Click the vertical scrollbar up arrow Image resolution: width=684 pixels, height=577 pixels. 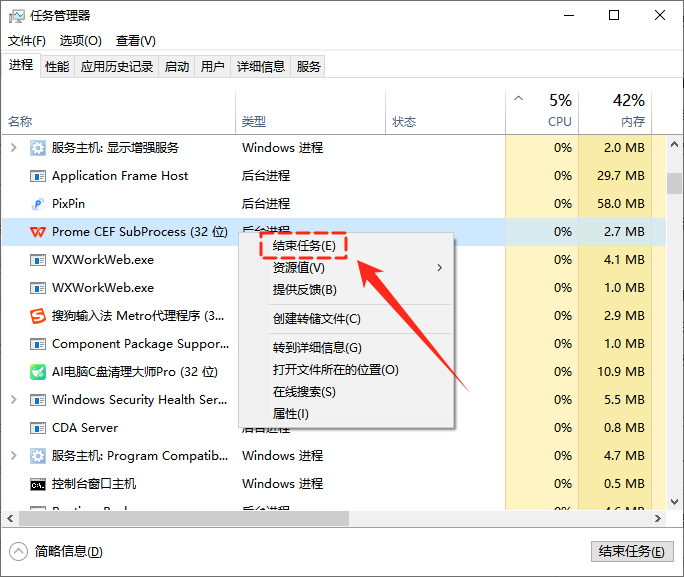tap(674, 144)
